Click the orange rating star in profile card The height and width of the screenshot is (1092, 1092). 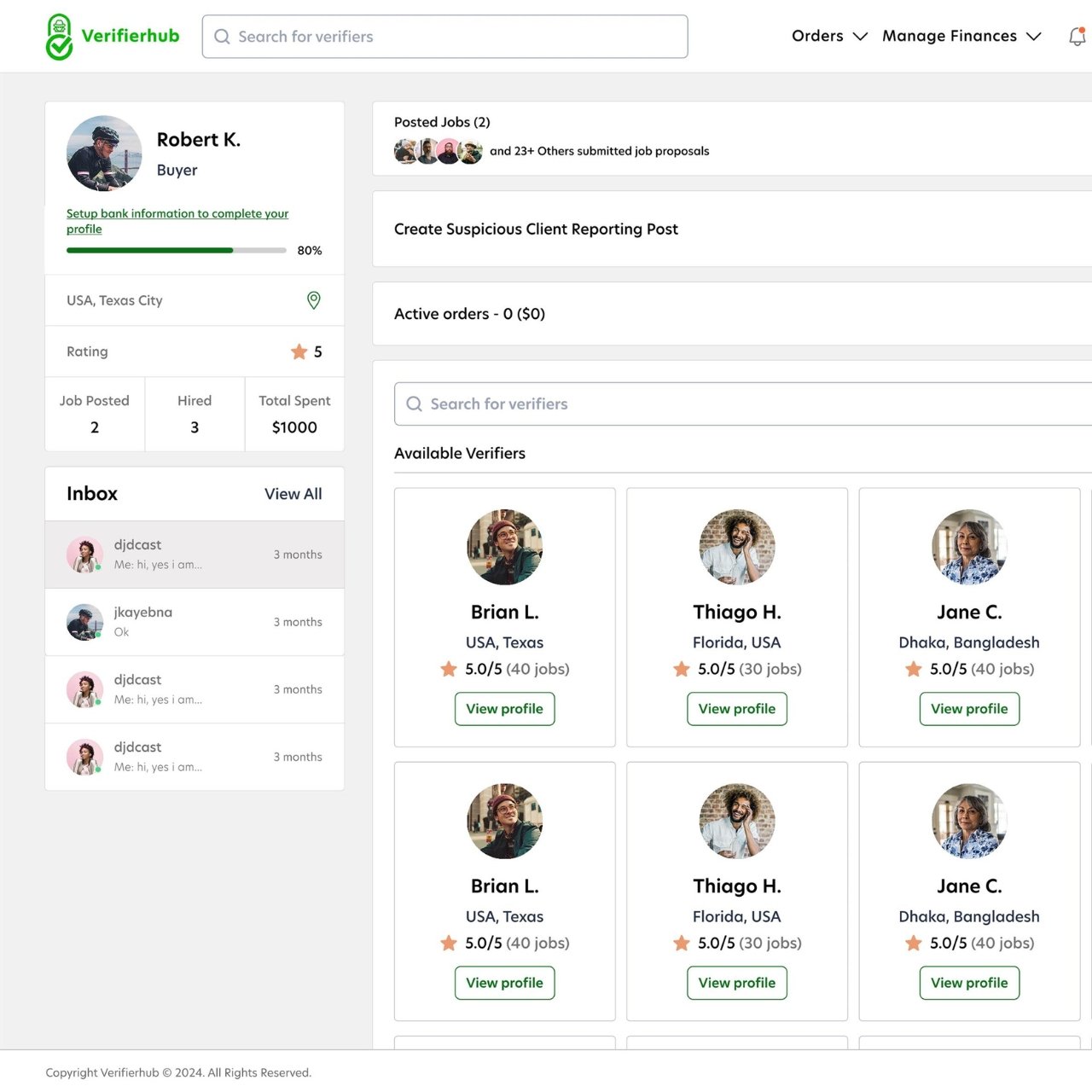(299, 351)
